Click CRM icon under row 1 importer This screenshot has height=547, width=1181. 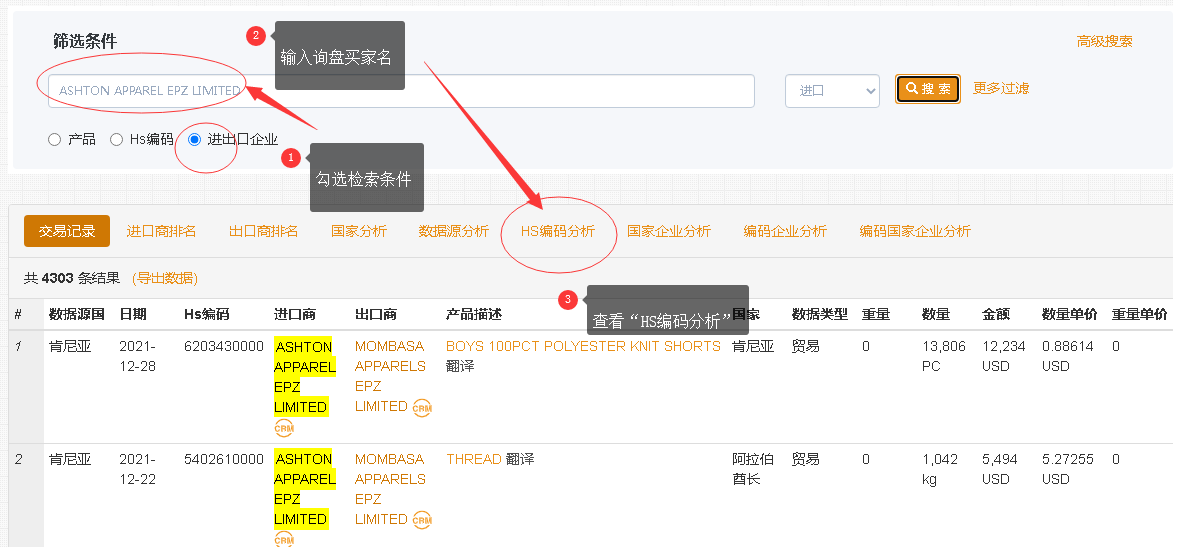point(284,429)
